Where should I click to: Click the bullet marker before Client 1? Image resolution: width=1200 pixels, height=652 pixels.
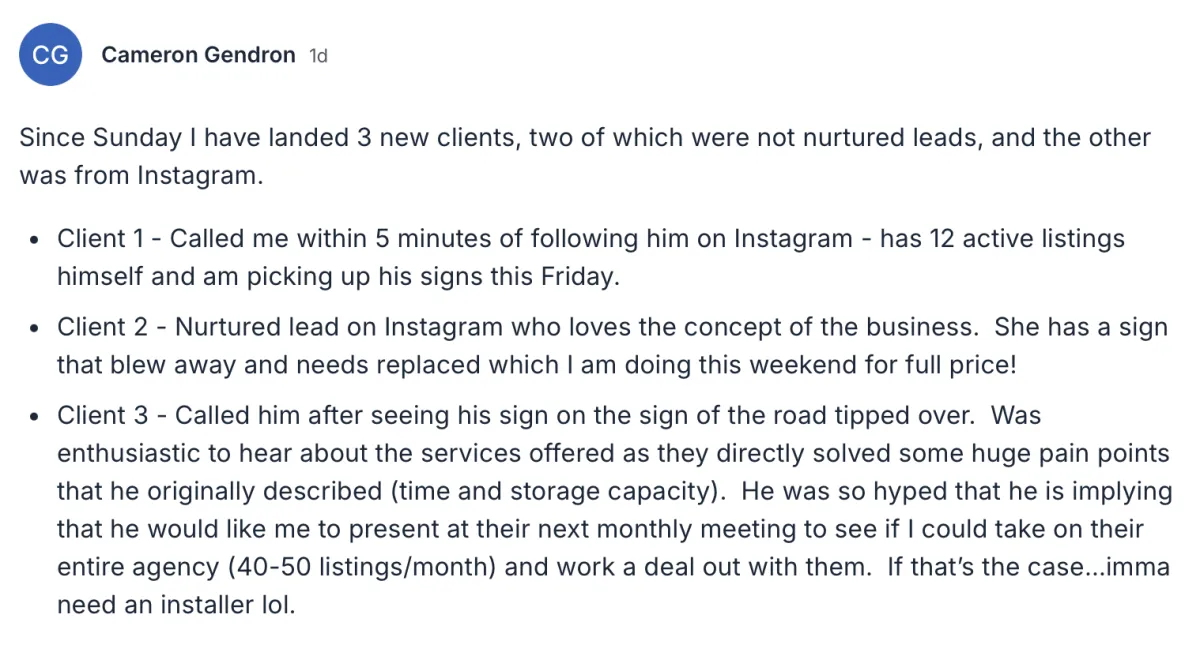point(36,241)
